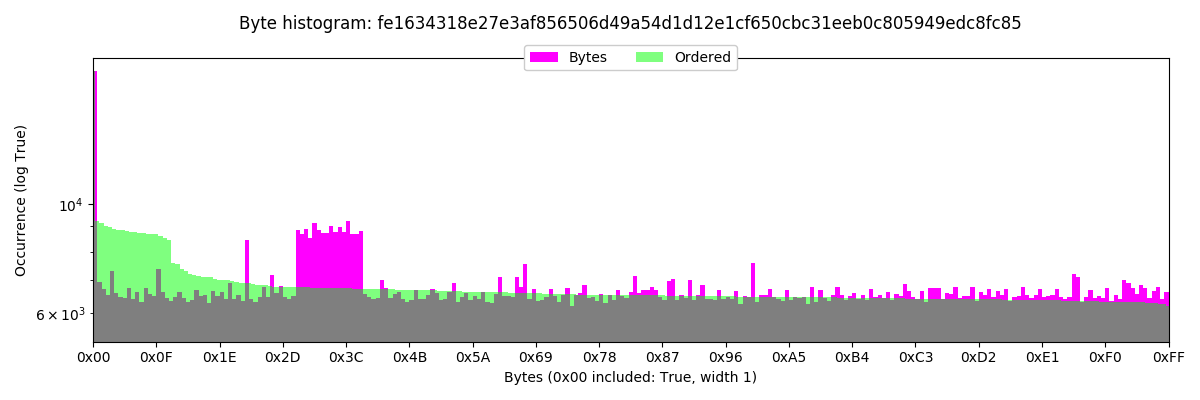Image resolution: width=1200 pixels, height=400 pixels.
Task: Click the 'Occurrence (log True)' y-axis label
Action: (x=21, y=200)
